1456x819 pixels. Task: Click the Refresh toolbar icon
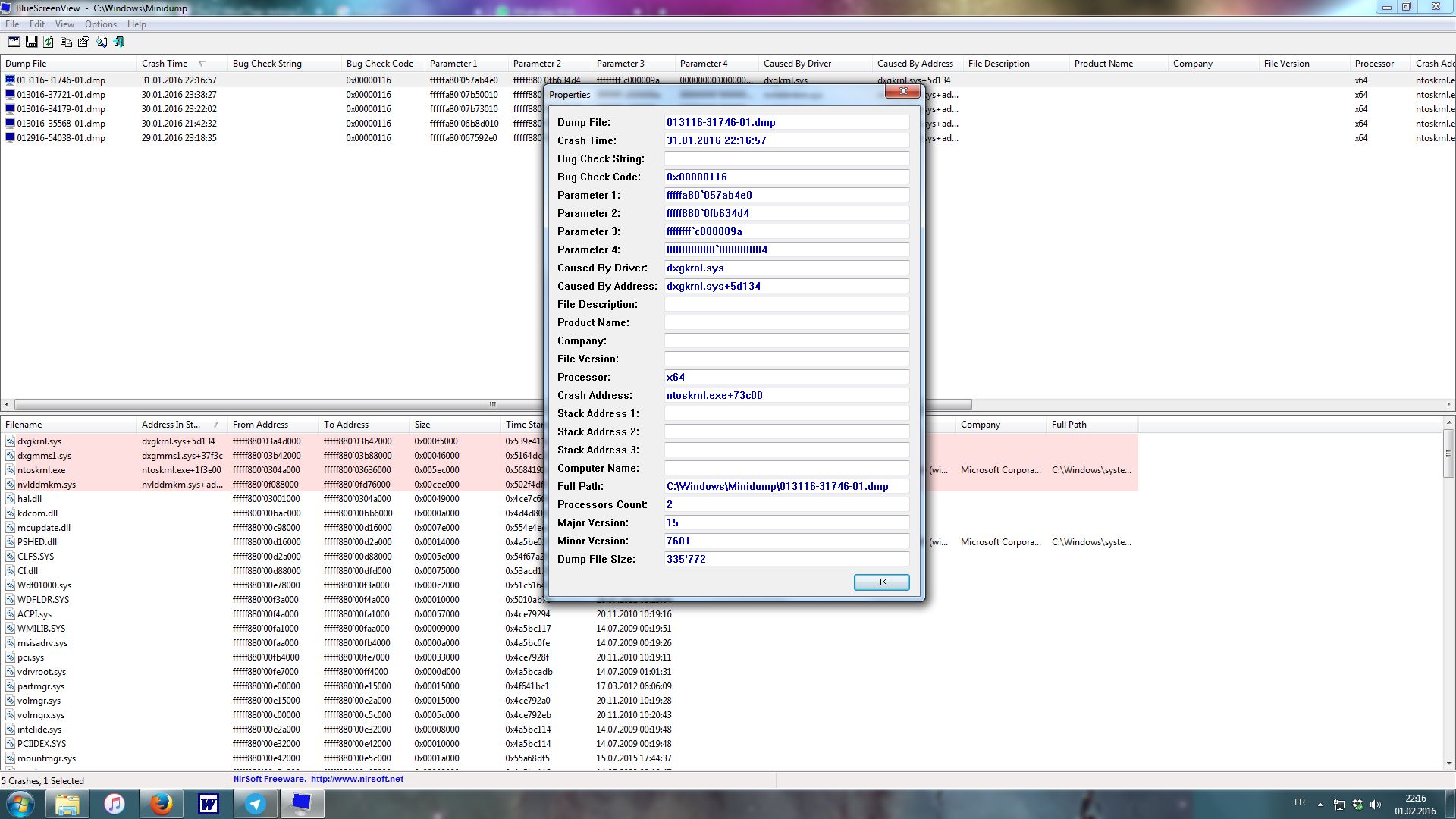click(x=49, y=42)
